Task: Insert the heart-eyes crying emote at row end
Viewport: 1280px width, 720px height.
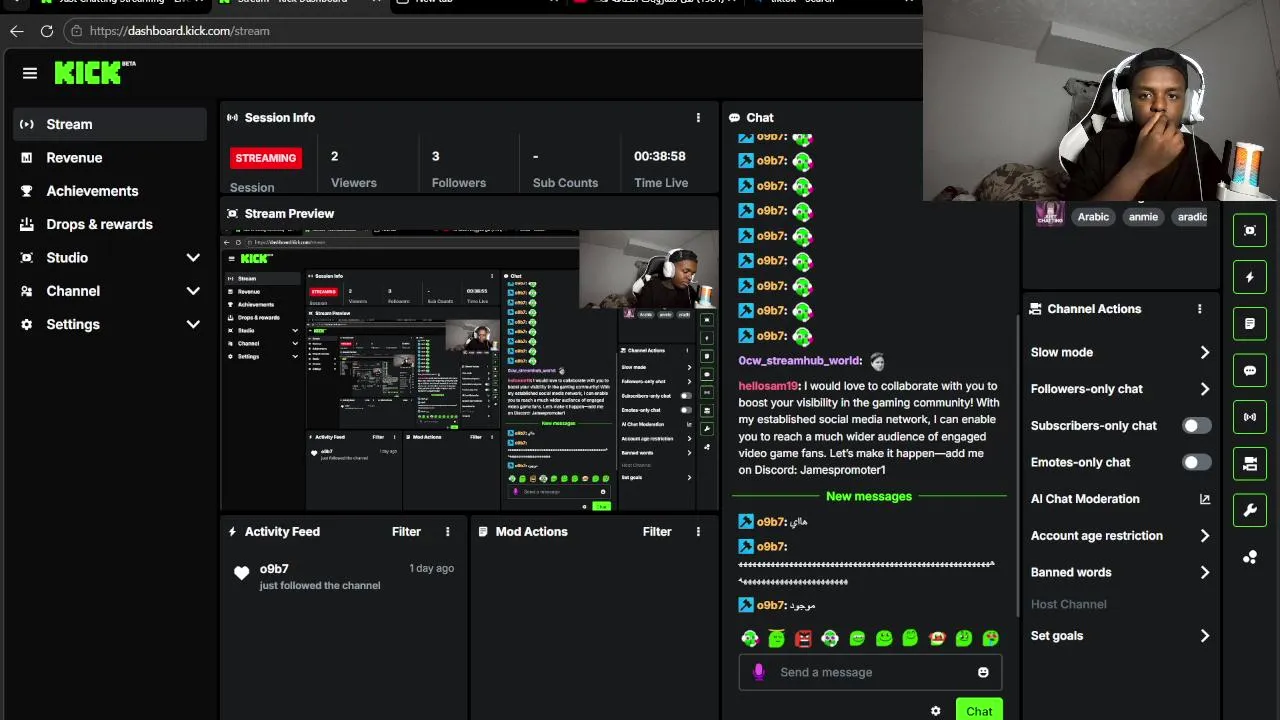Action: (990, 638)
